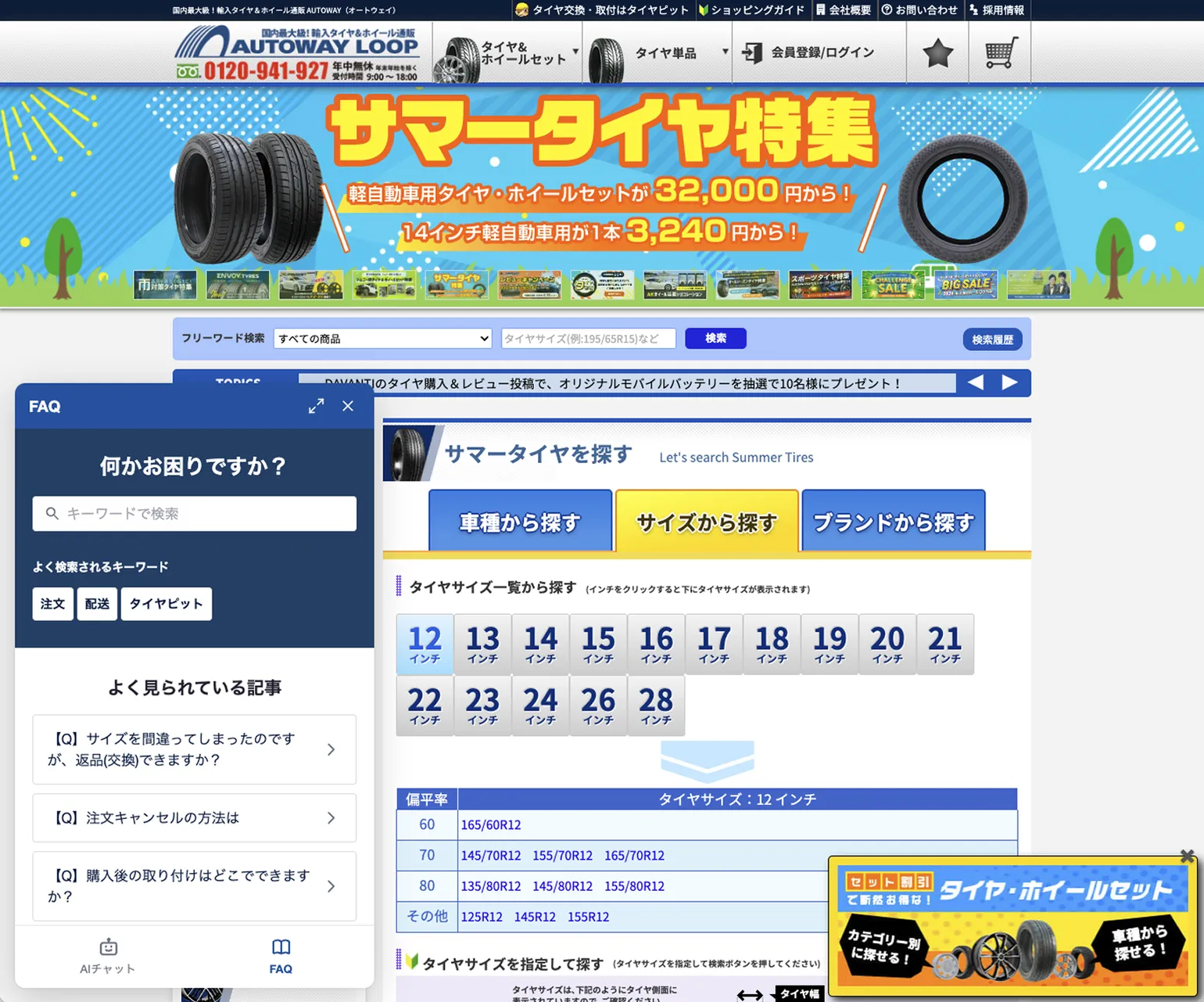Switch to ブランドから探す tab
1204x1002 pixels.
click(x=894, y=522)
